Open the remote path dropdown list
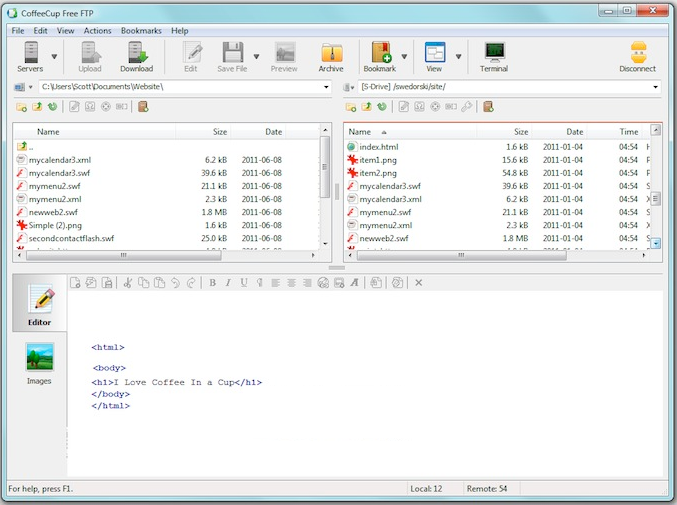The width and height of the screenshot is (677, 505). pos(655,87)
